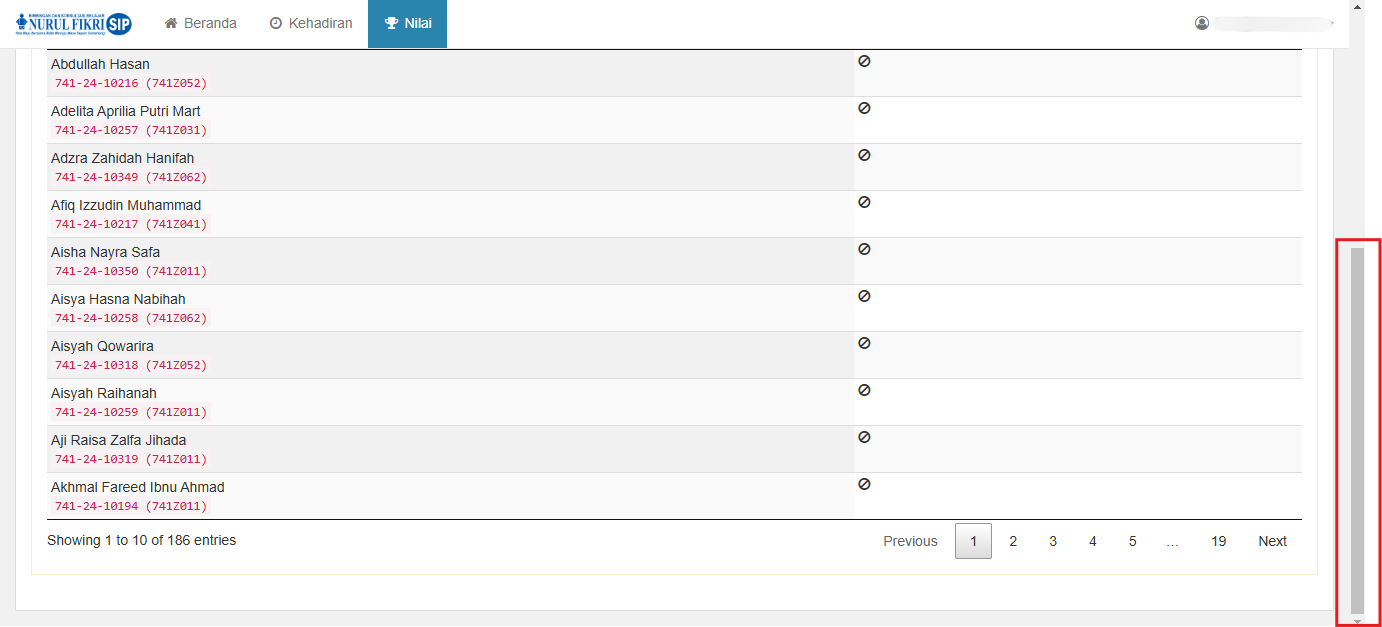Switch to the Kehadiran menu
This screenshot has height=627, width=1382.
click(311, 23)
